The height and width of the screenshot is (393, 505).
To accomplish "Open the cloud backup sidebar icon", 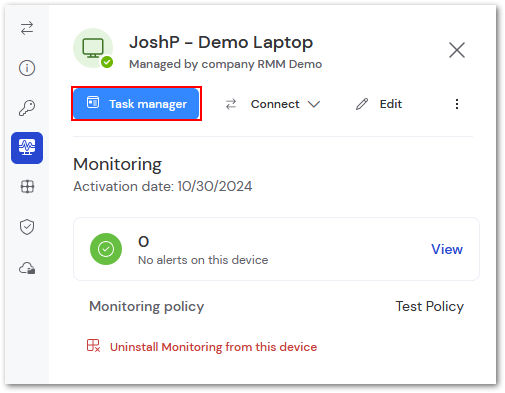I will [x=27, y=268].
